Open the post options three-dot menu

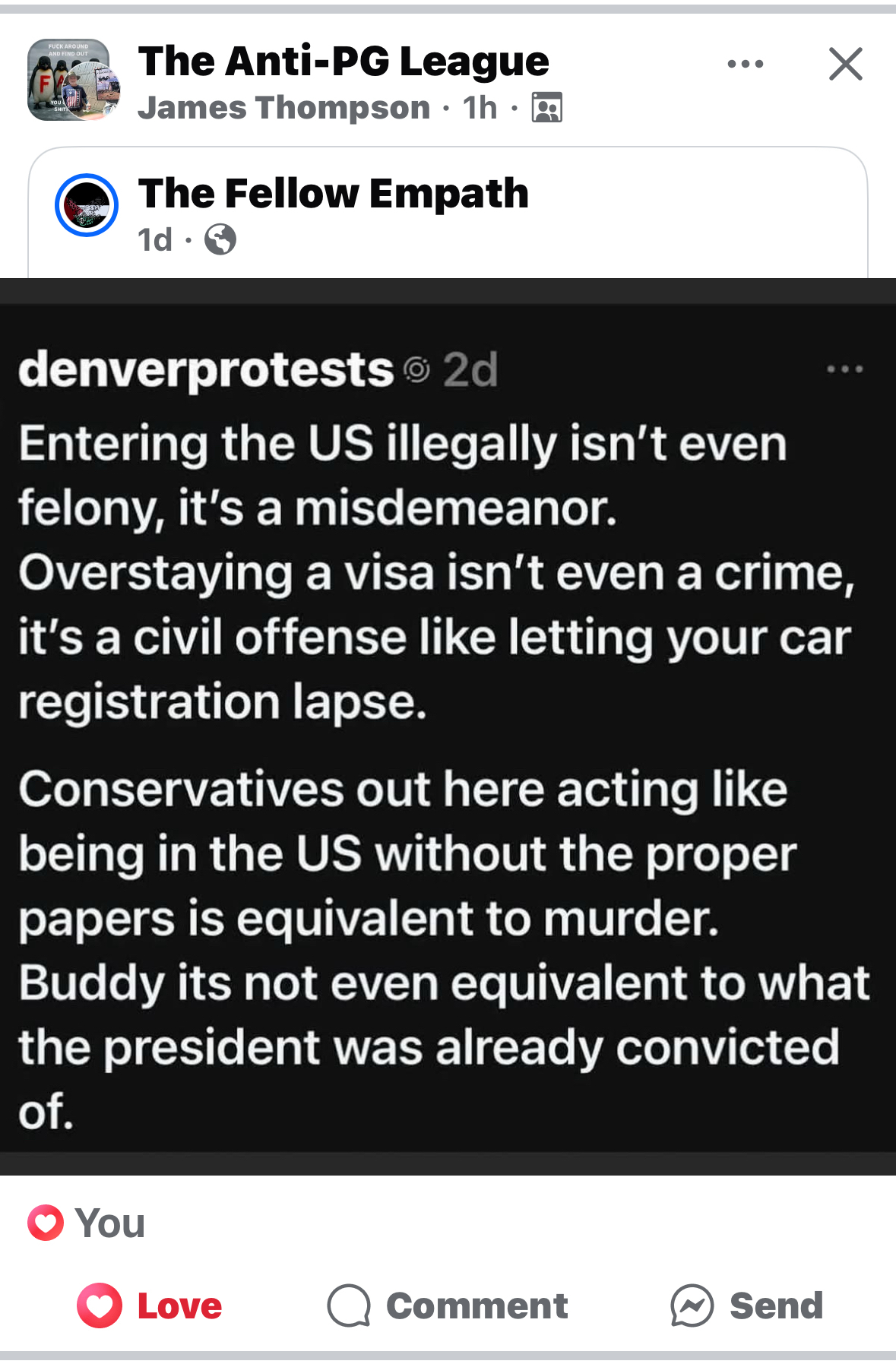(745, 64)
